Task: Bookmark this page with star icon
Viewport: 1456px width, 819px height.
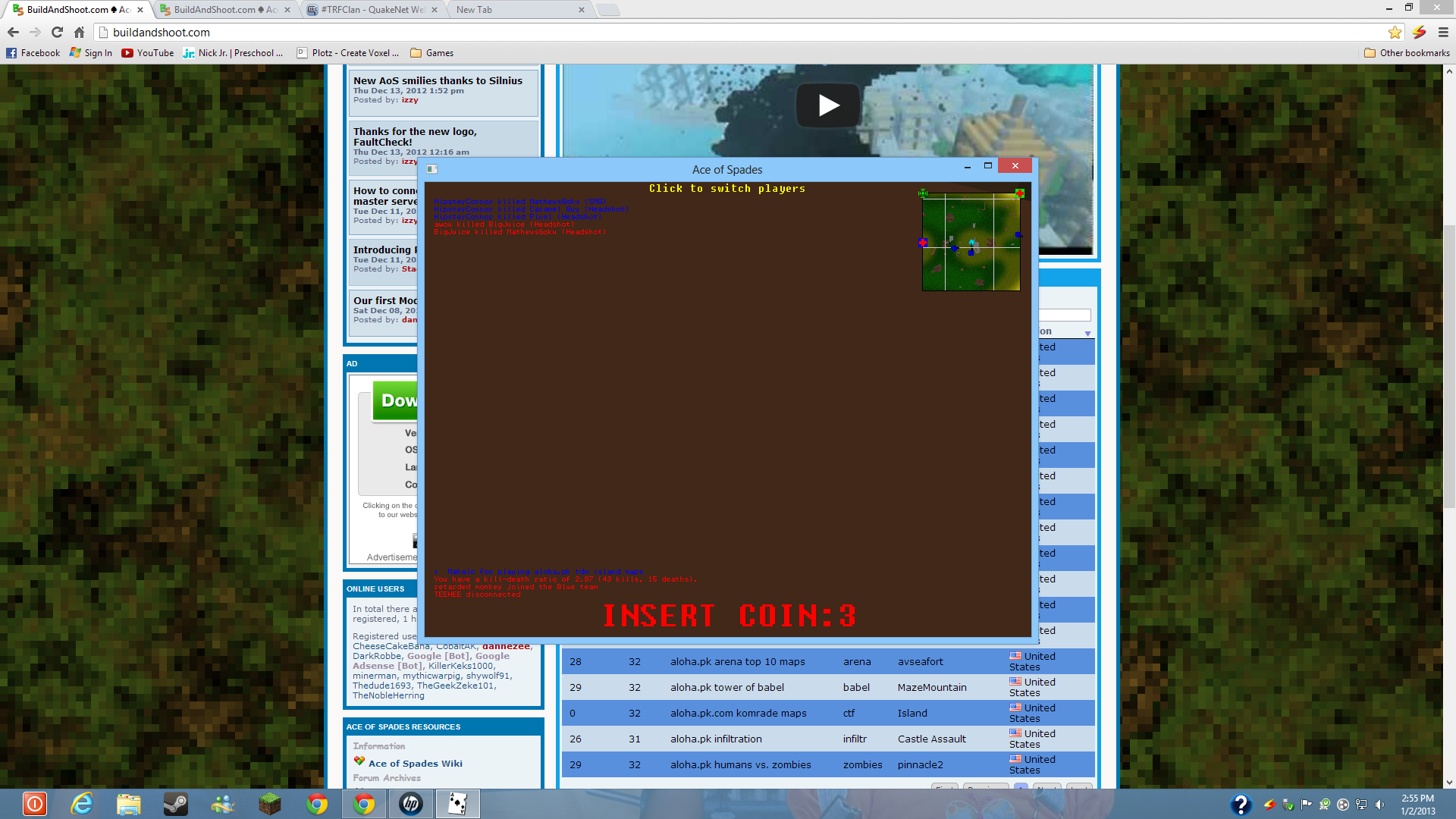Action: click(x=1395, y=32)
